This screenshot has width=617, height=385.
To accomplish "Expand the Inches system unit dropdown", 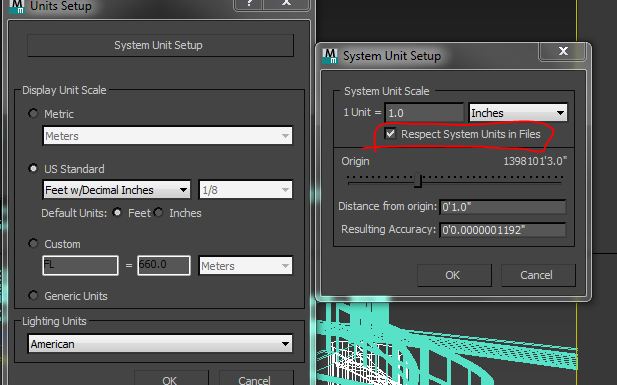I will click(518, 113).
